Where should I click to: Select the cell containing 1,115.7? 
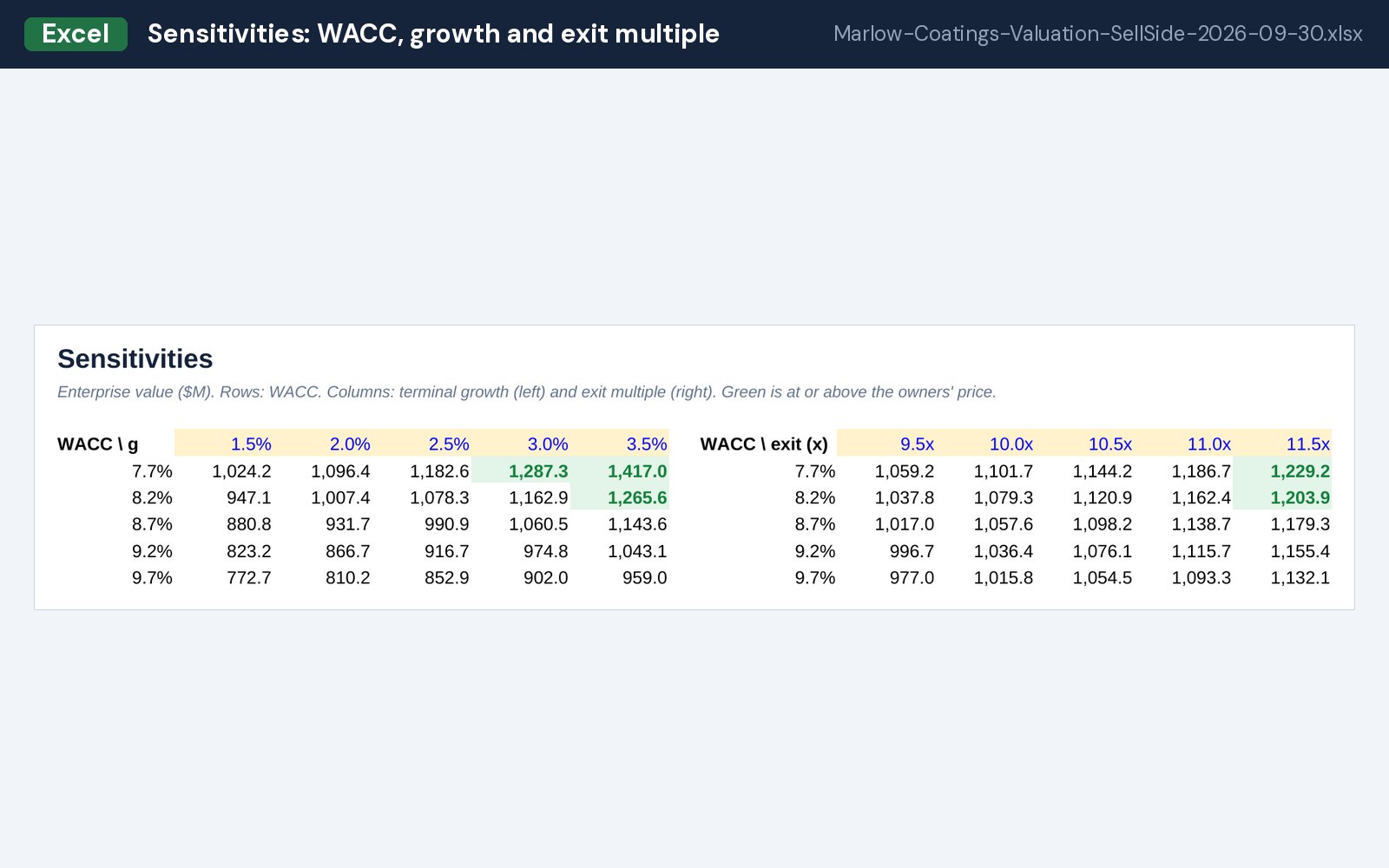point(1201,551)
